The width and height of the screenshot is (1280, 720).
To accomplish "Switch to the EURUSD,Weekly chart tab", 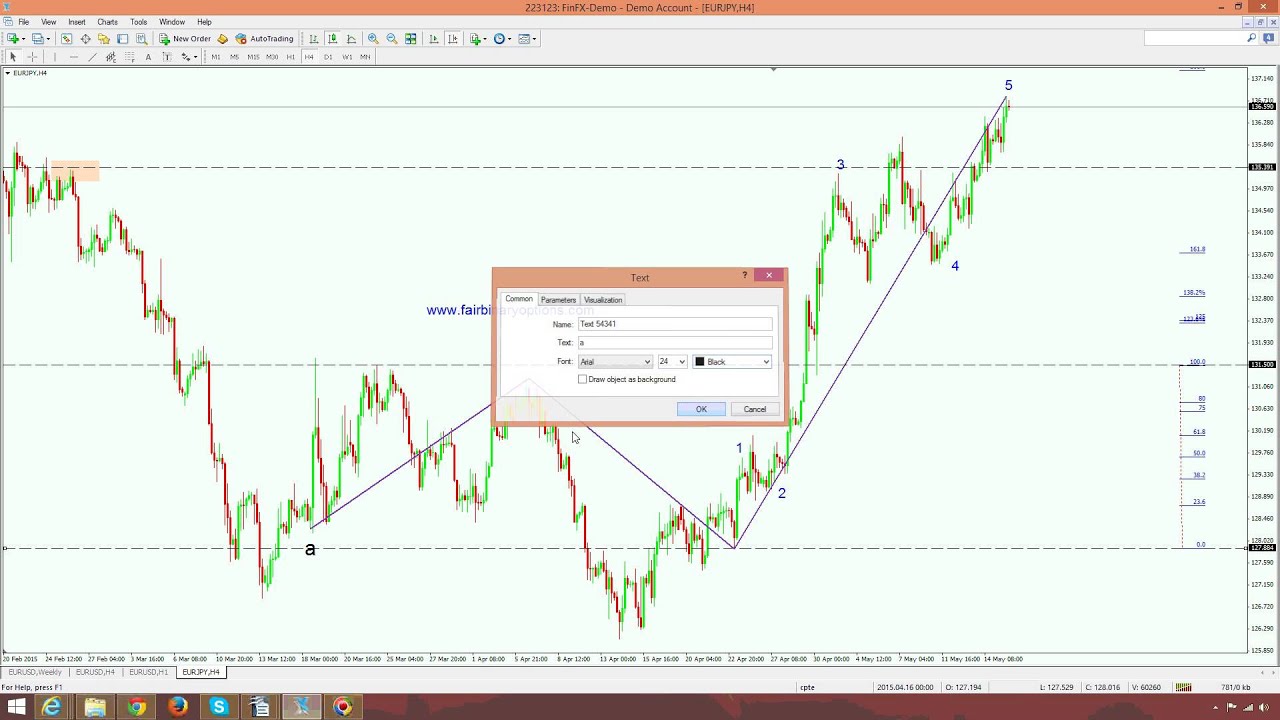I will (x=35, y=672).
